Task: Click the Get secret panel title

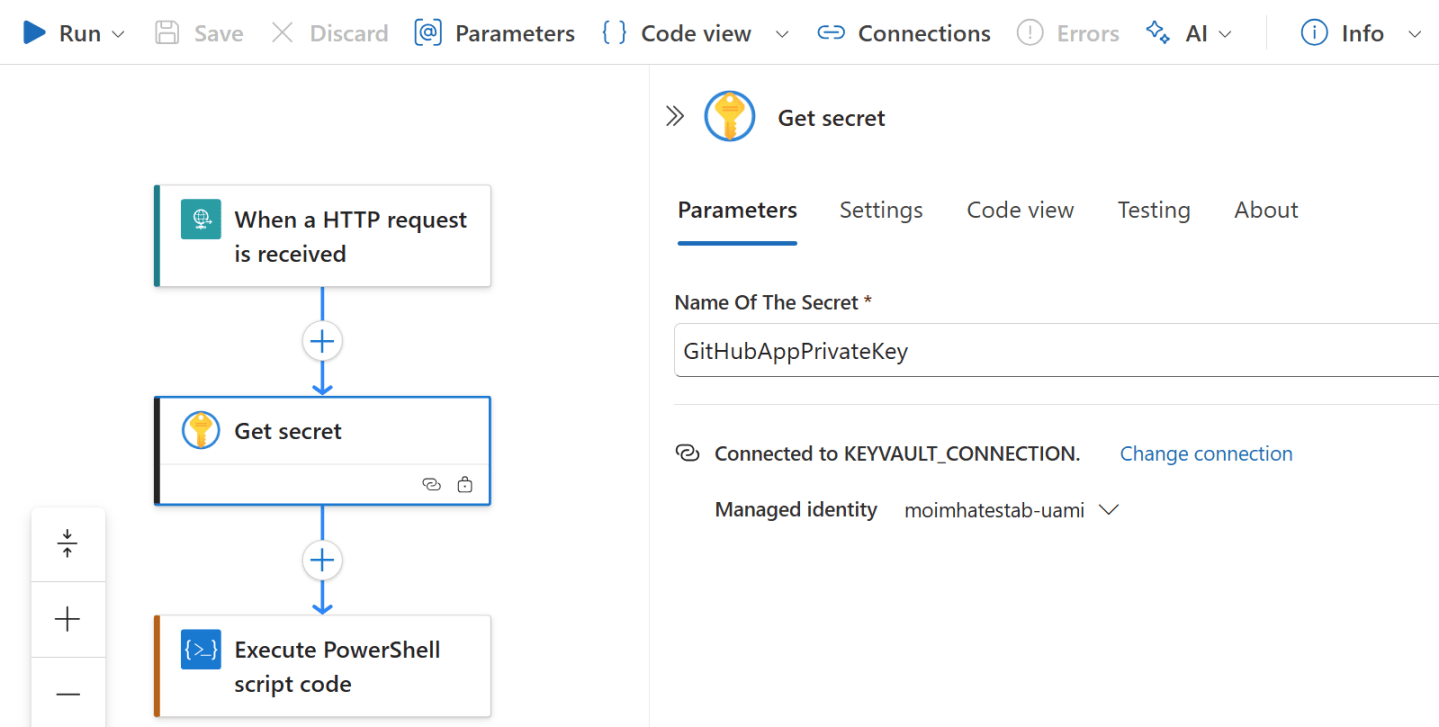Action: pyautogui.click(x=832, y=118)
